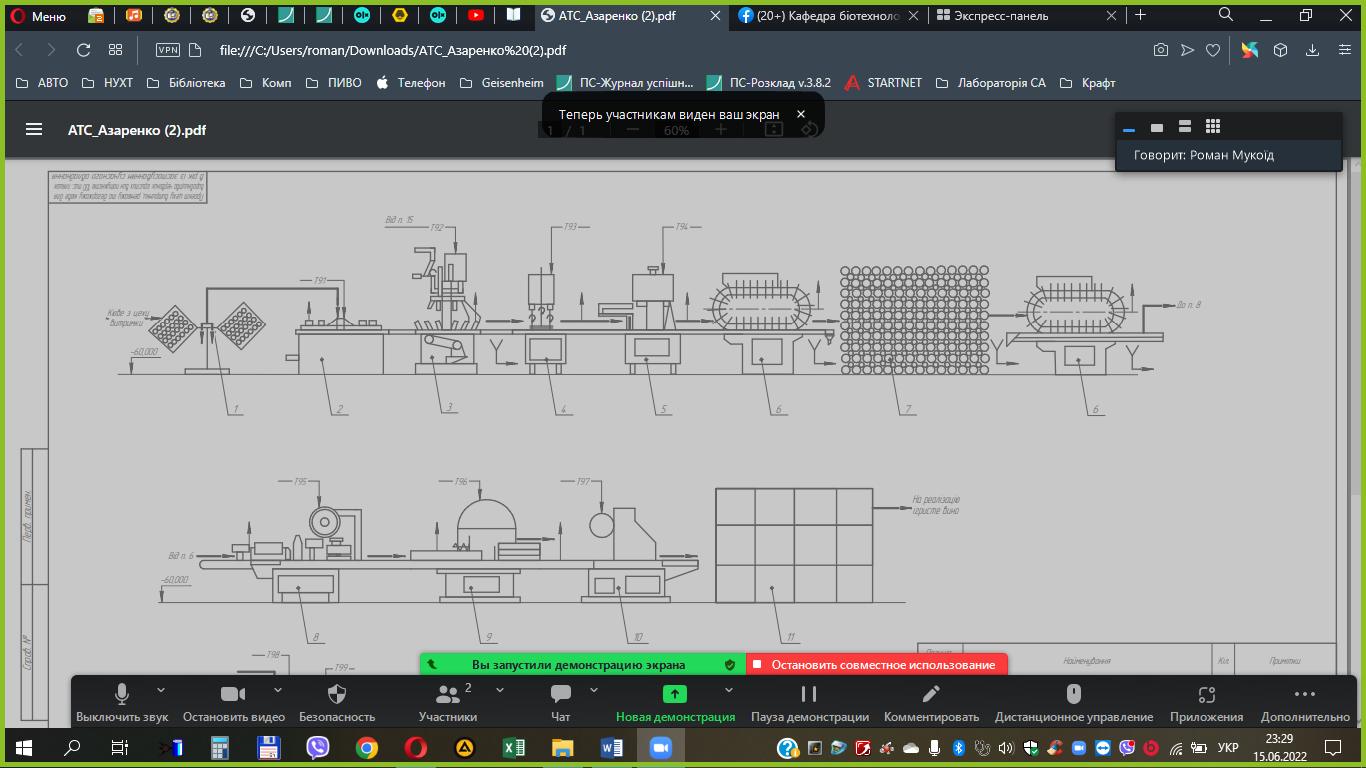Screen dimensions: 1366x768
Task: Click the Opera snapshot camera icon
Action: coord(1160,50)
